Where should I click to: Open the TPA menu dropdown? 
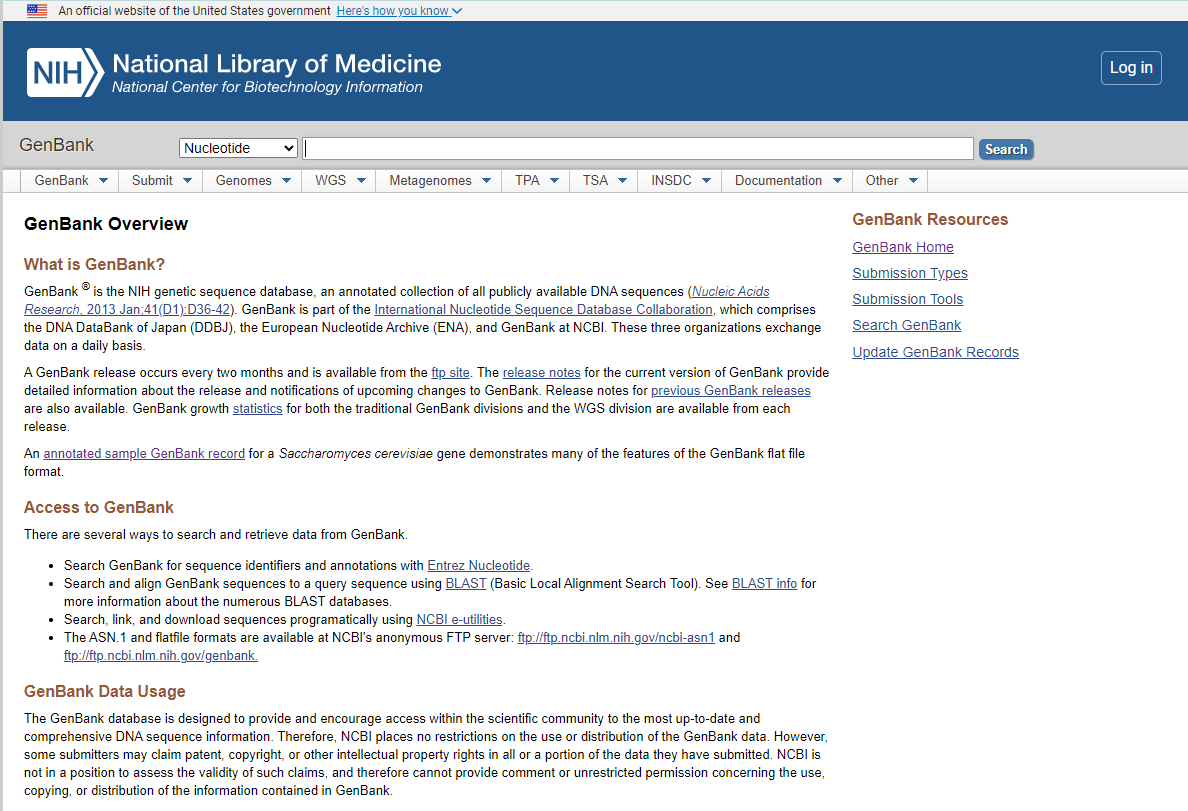click(536, 180)
